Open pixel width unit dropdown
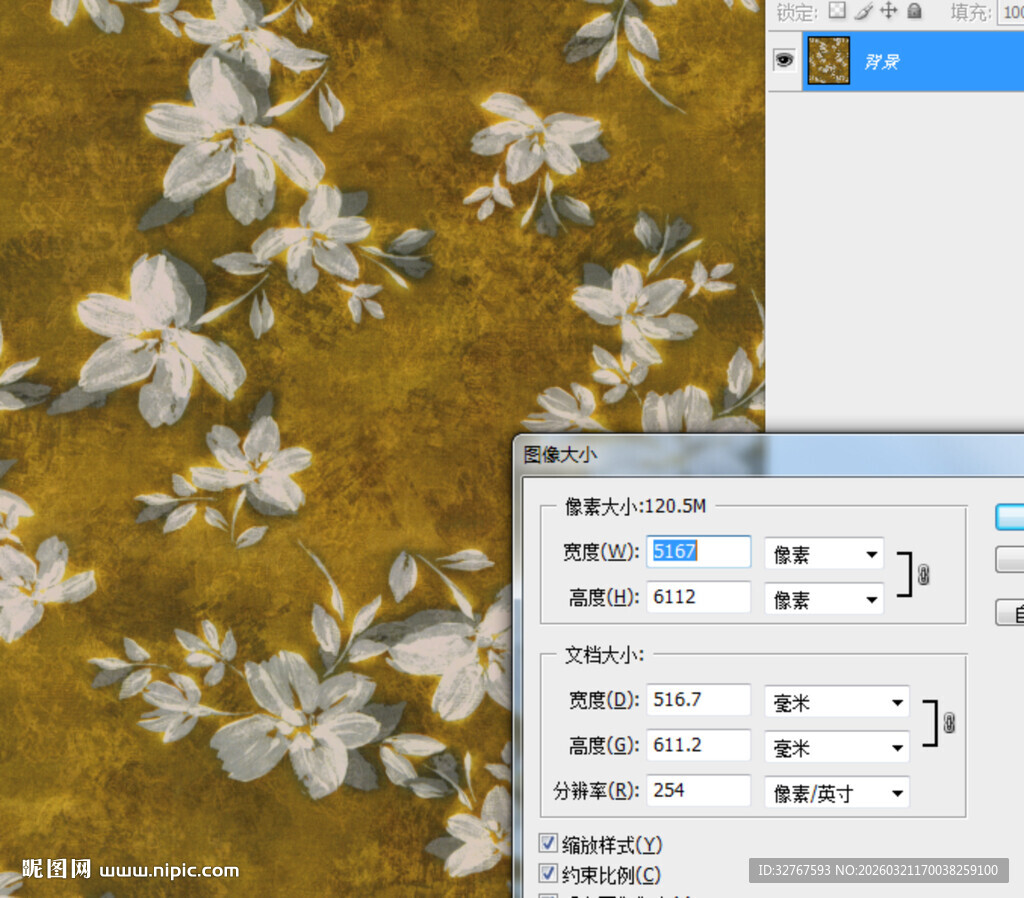This screenshot has height=898, width=1024. tap(824, 553)
